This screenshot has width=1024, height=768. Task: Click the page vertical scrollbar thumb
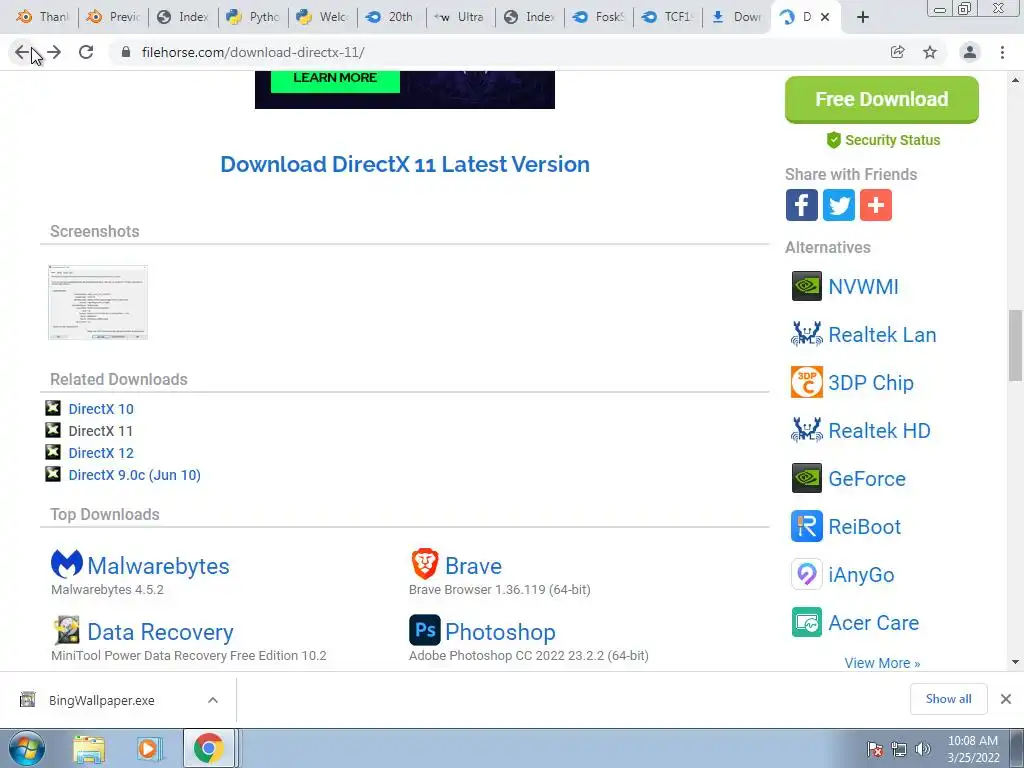tap(1015, 345)
